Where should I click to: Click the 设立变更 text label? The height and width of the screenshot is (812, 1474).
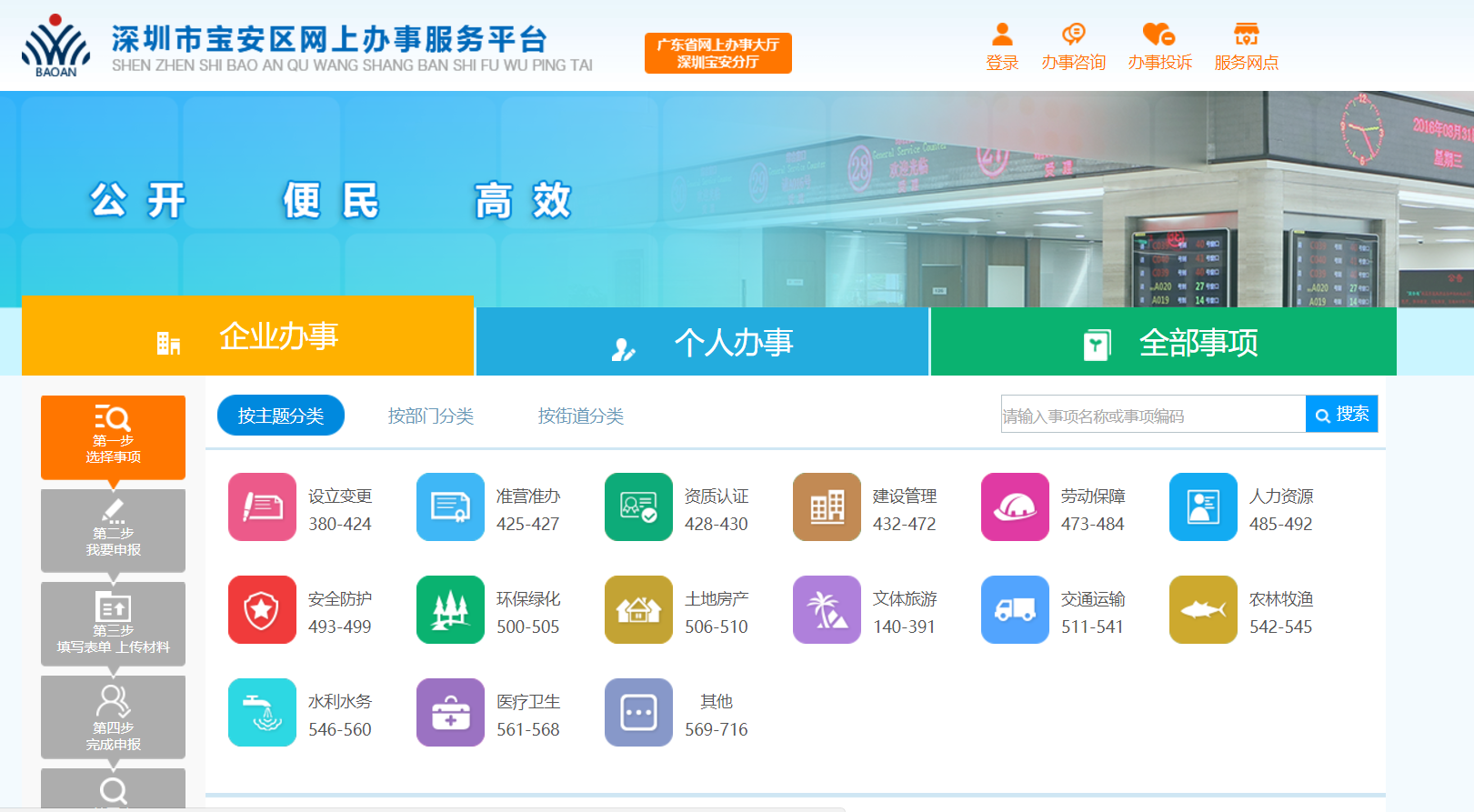click(340, 496)
